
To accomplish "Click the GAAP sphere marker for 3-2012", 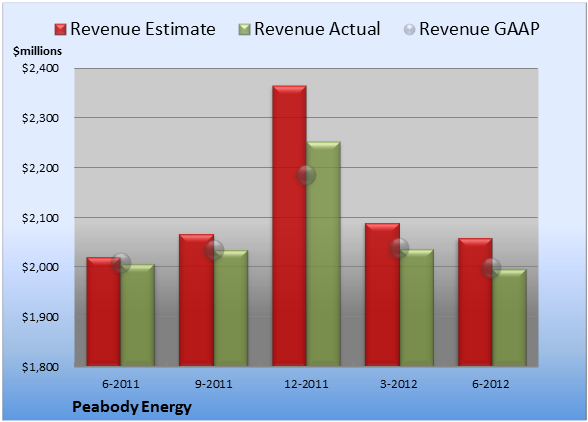I will [399, 248].
